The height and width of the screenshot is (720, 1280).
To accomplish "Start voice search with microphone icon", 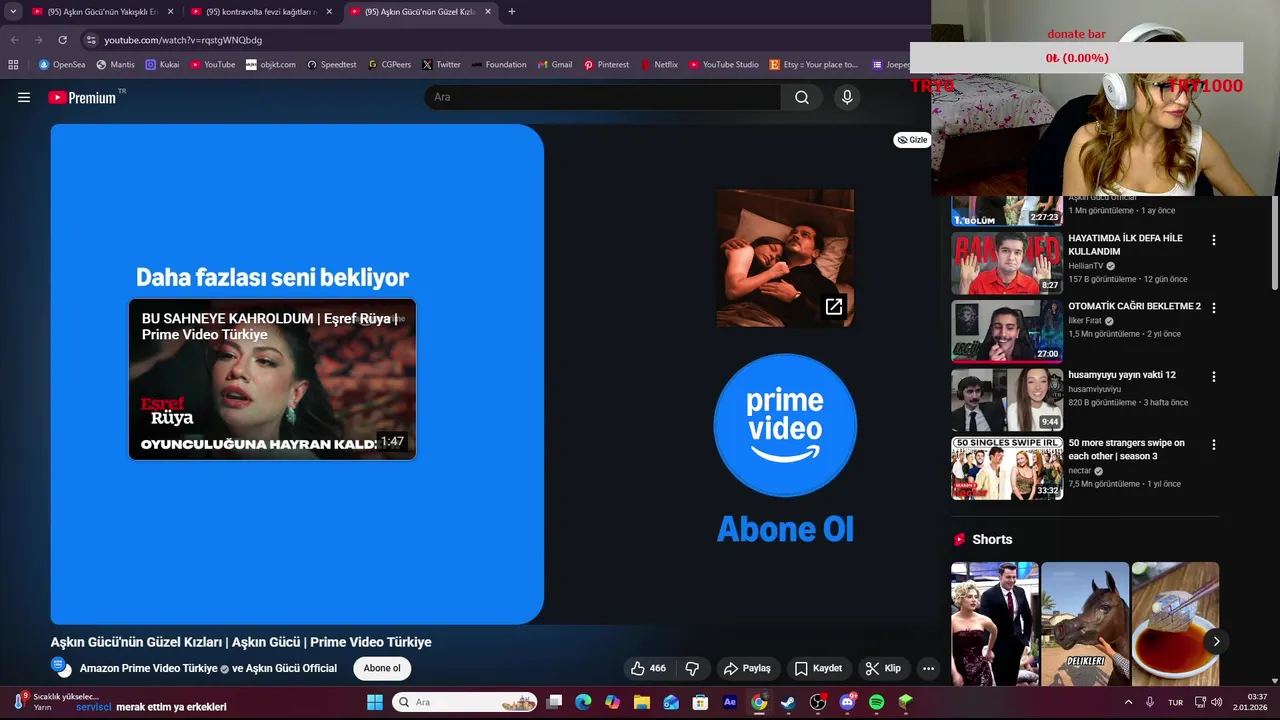I will (847, 97).
